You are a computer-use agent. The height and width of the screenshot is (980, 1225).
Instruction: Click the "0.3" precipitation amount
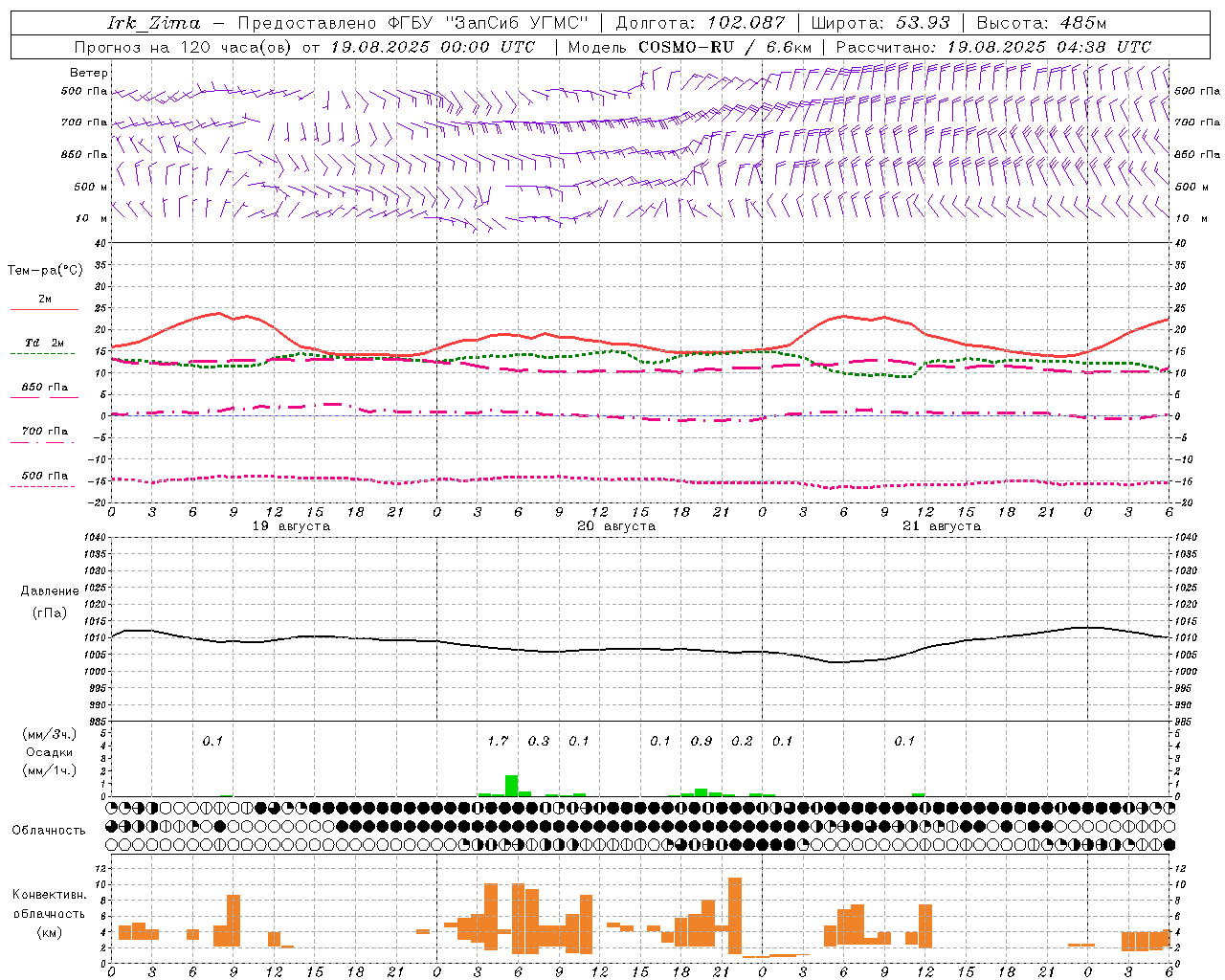click(x=539, y=741)
